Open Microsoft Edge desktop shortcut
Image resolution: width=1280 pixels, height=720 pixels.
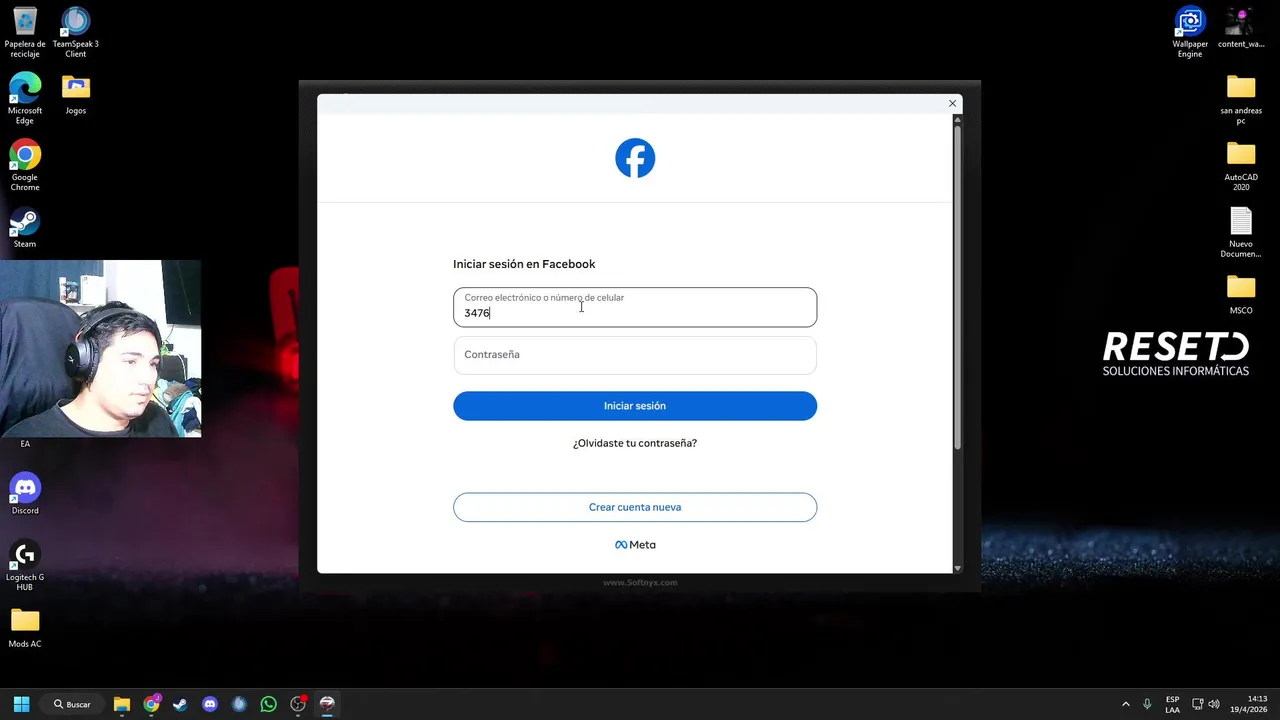25,98
